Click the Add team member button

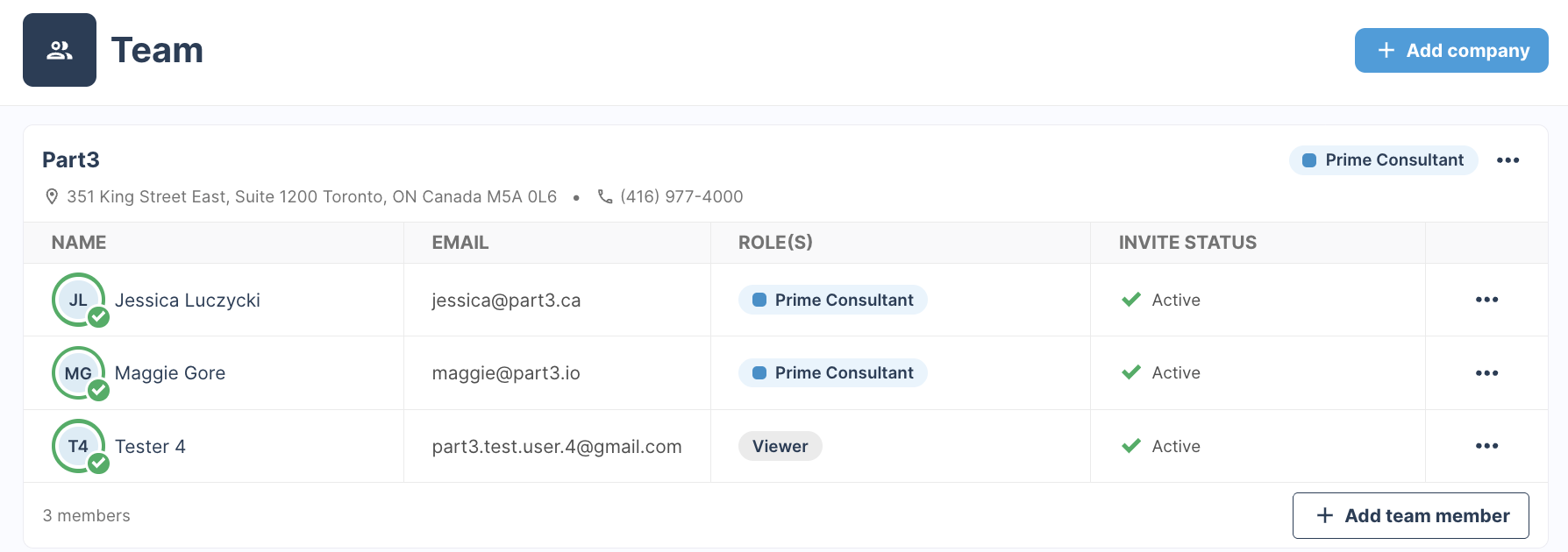[x=1410, y=515]
